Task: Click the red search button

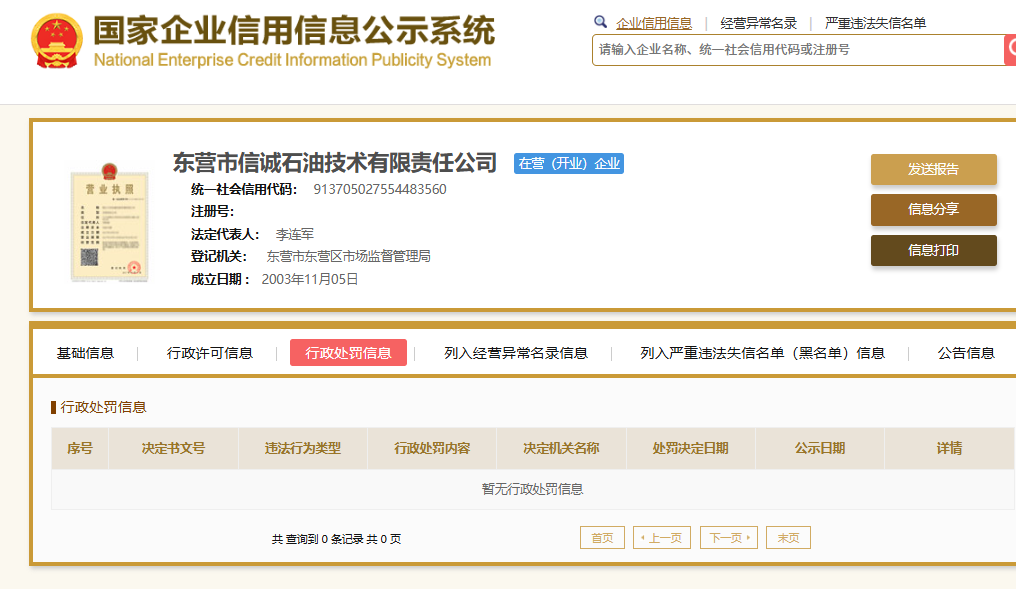Action: (1010, 50)
